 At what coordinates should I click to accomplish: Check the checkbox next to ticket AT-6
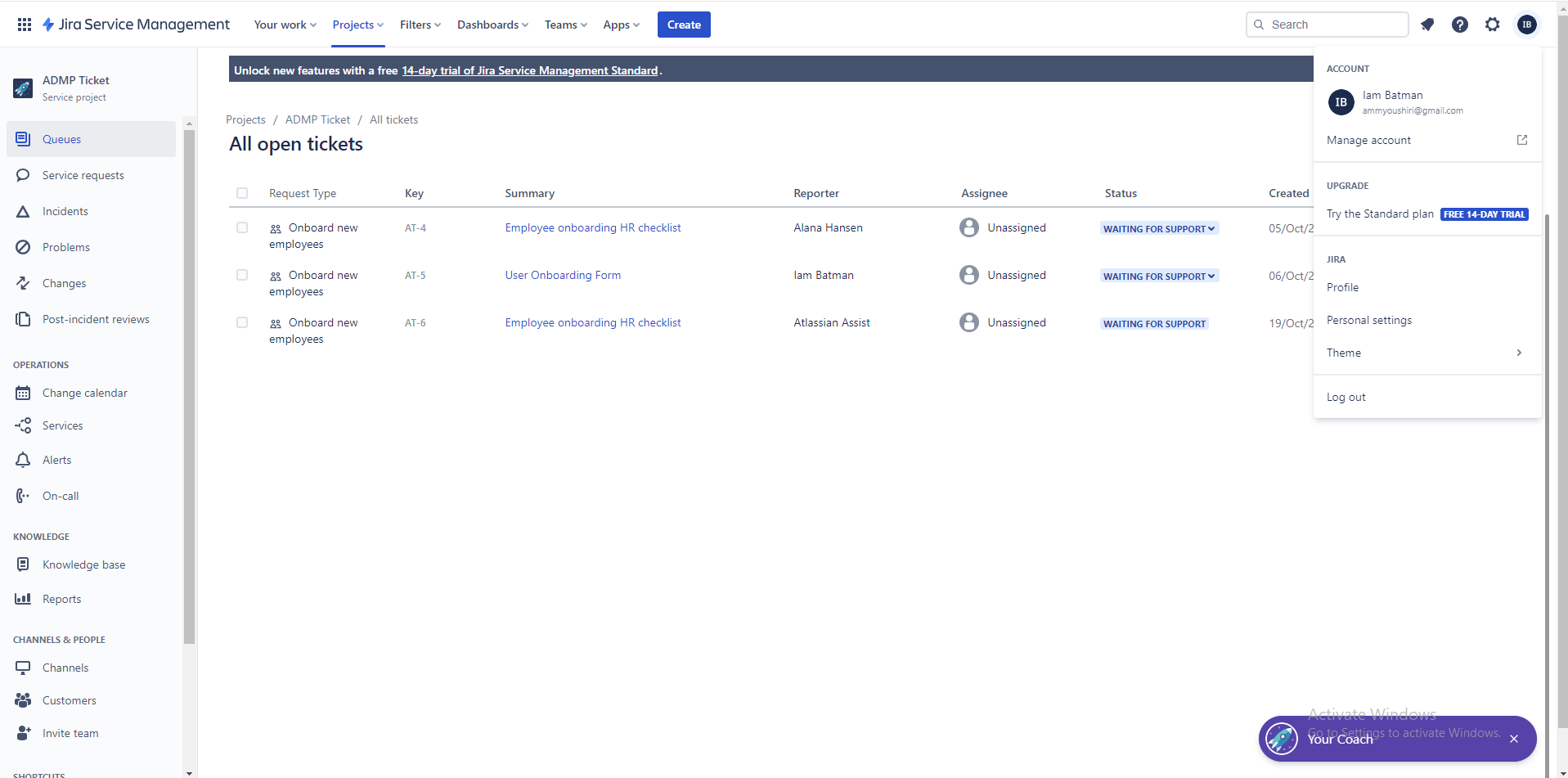(242, 322)
